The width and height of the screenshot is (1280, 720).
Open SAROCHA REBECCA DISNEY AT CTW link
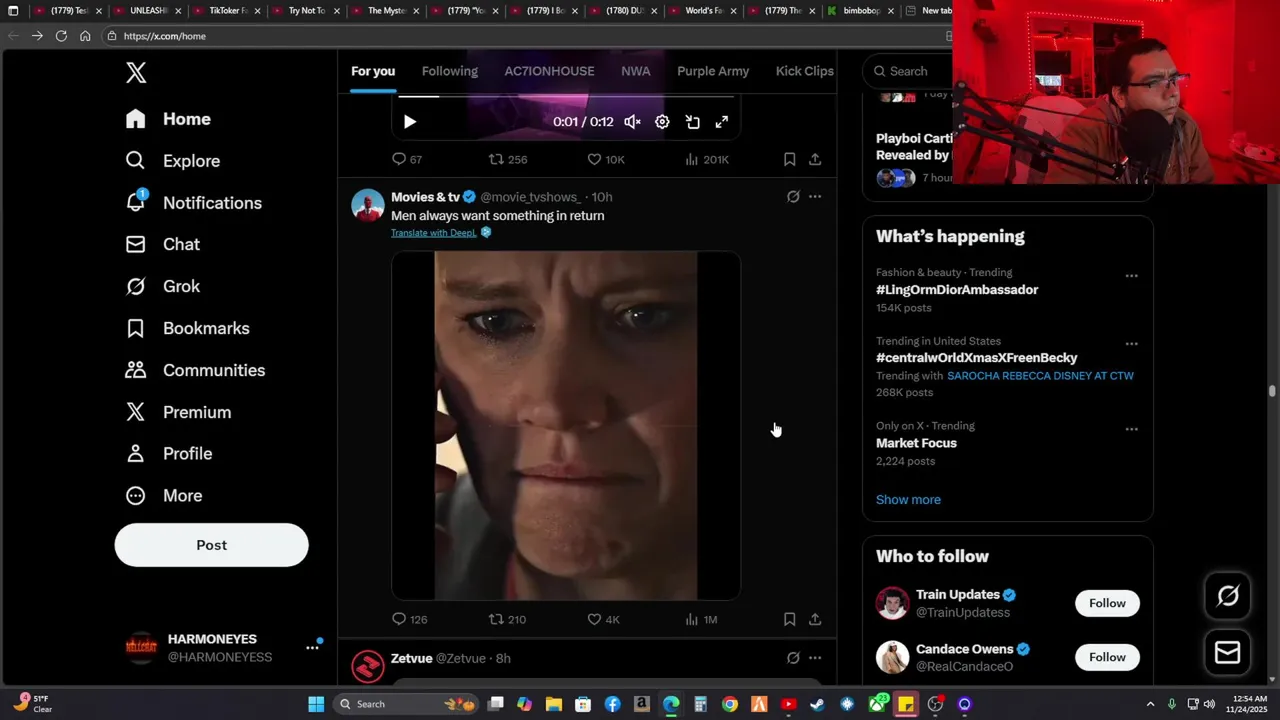click(1040, 376)
